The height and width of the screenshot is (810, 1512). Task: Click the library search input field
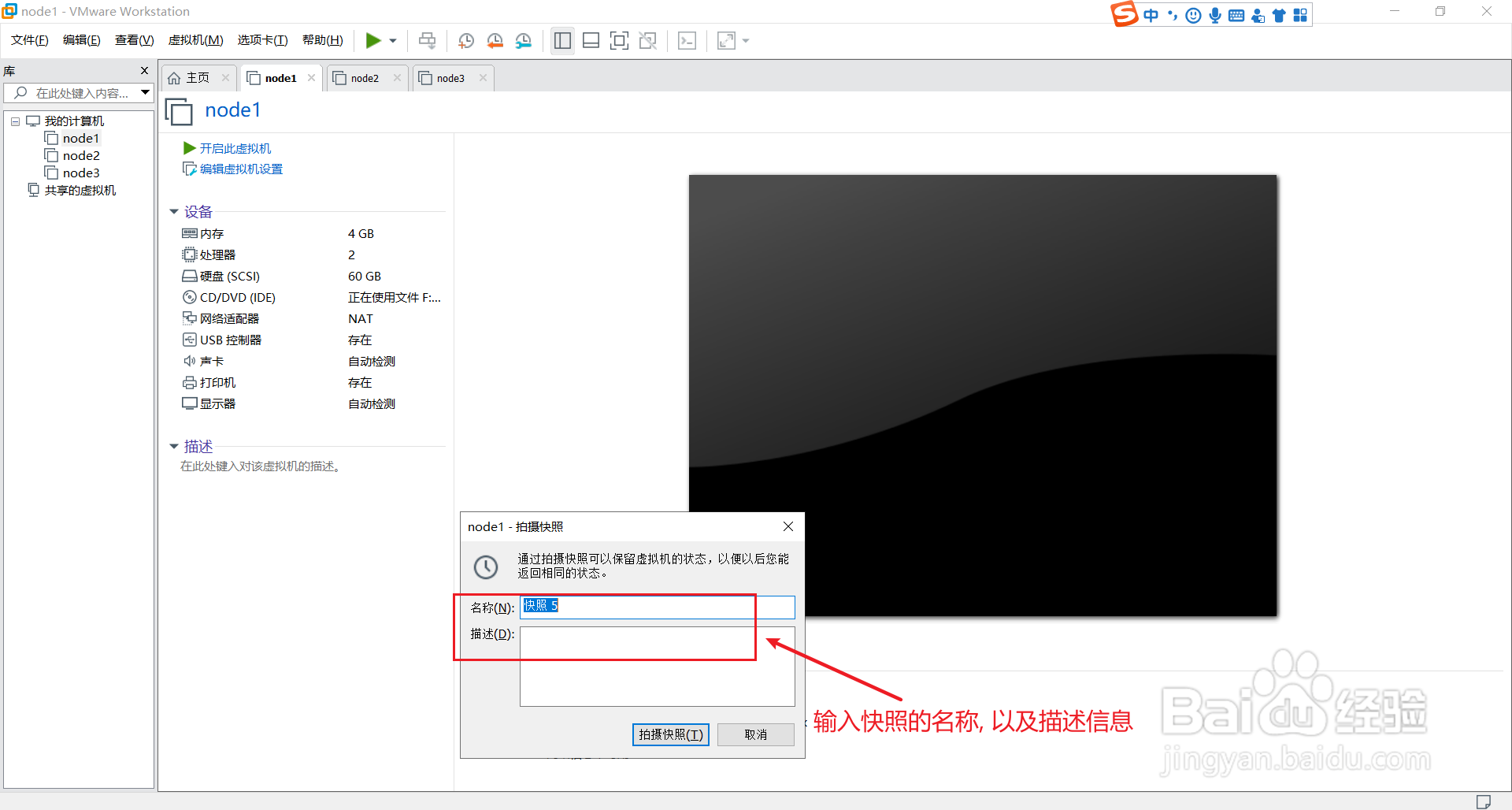[x=72, y=93]
